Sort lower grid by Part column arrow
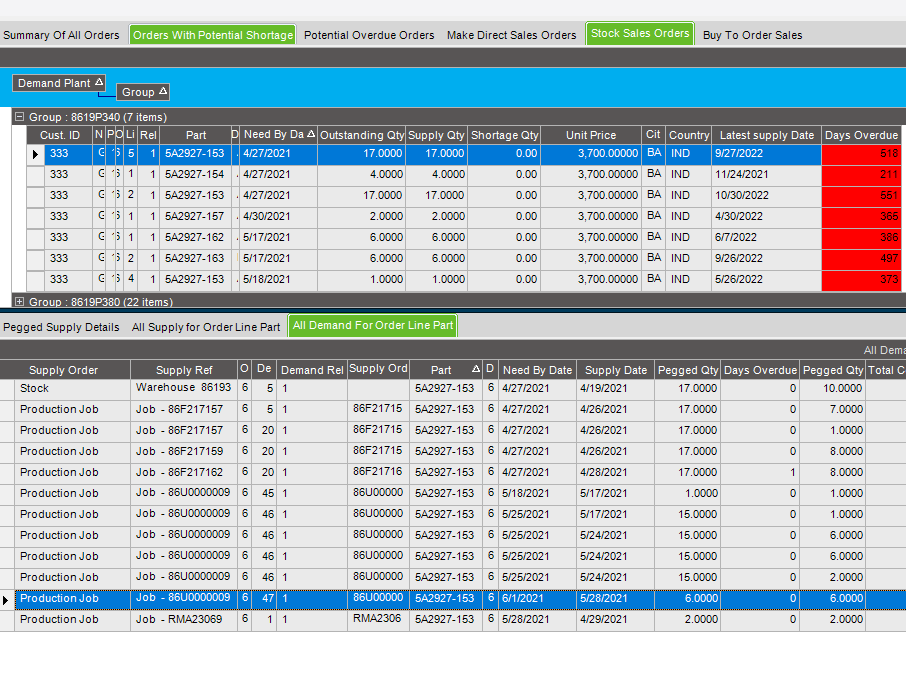This screenshot has height=684, width=906. (x=475, y=370)
